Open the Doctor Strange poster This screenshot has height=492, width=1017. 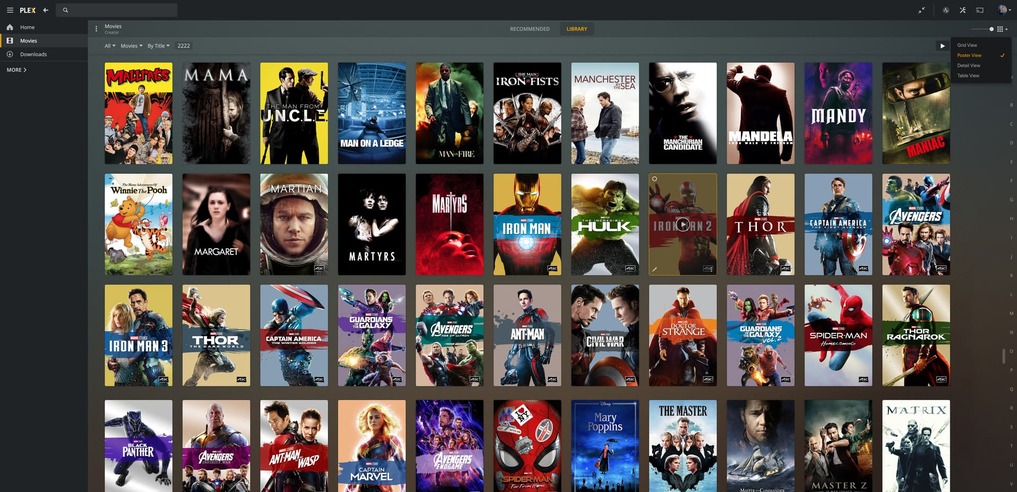pyautogui.click(x=682, y=335)
